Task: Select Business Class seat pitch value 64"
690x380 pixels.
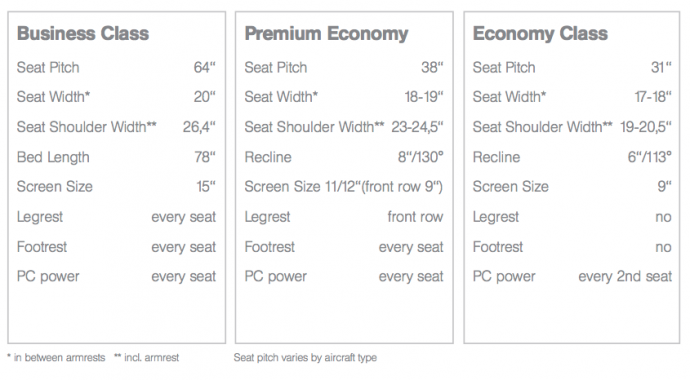Action: pos(205,67)
